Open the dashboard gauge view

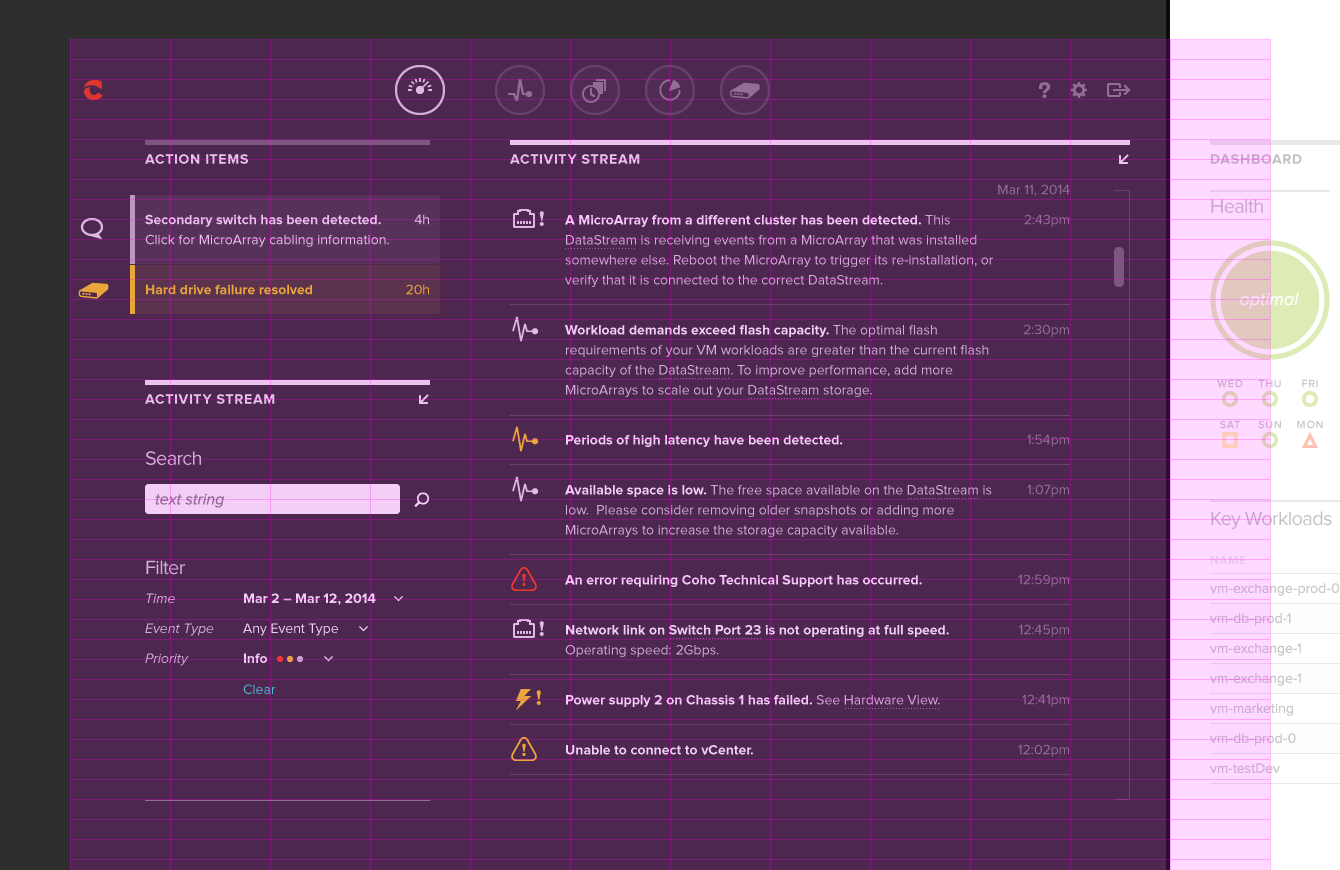420,90
